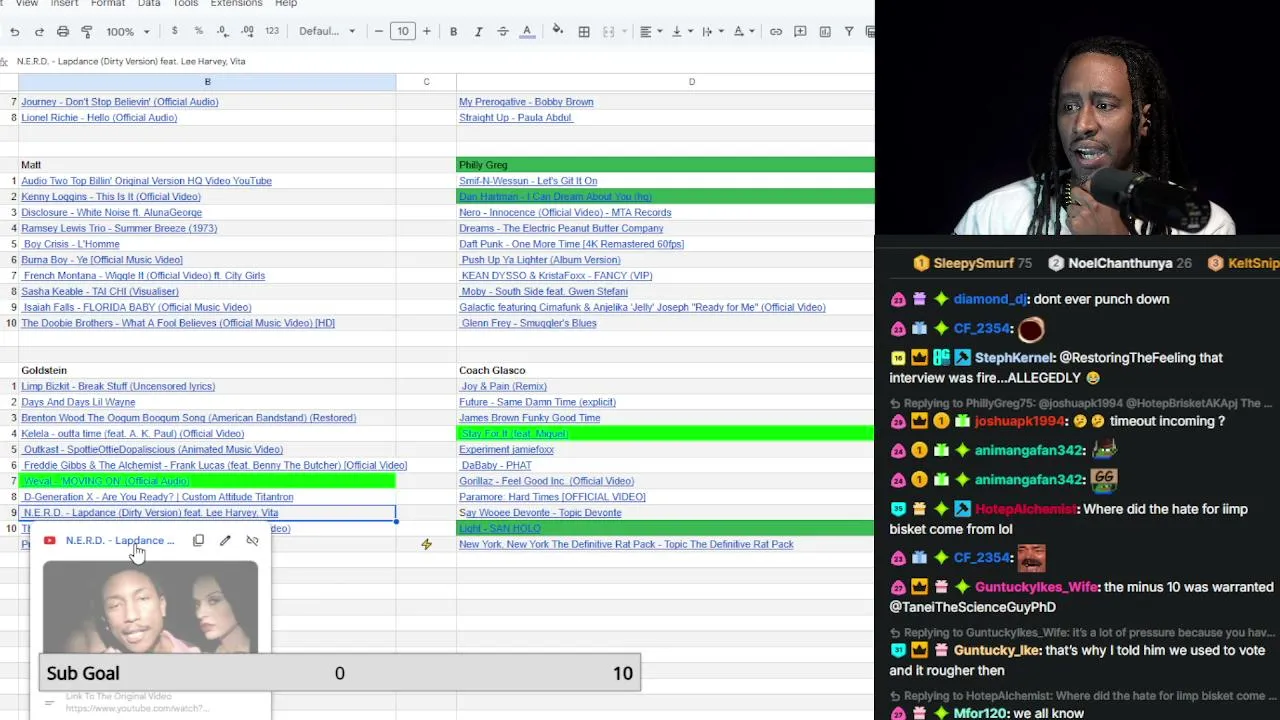Open the Help menu
Screen dimensions: 1280x720
pyautogui.click(x=286, y=4)
